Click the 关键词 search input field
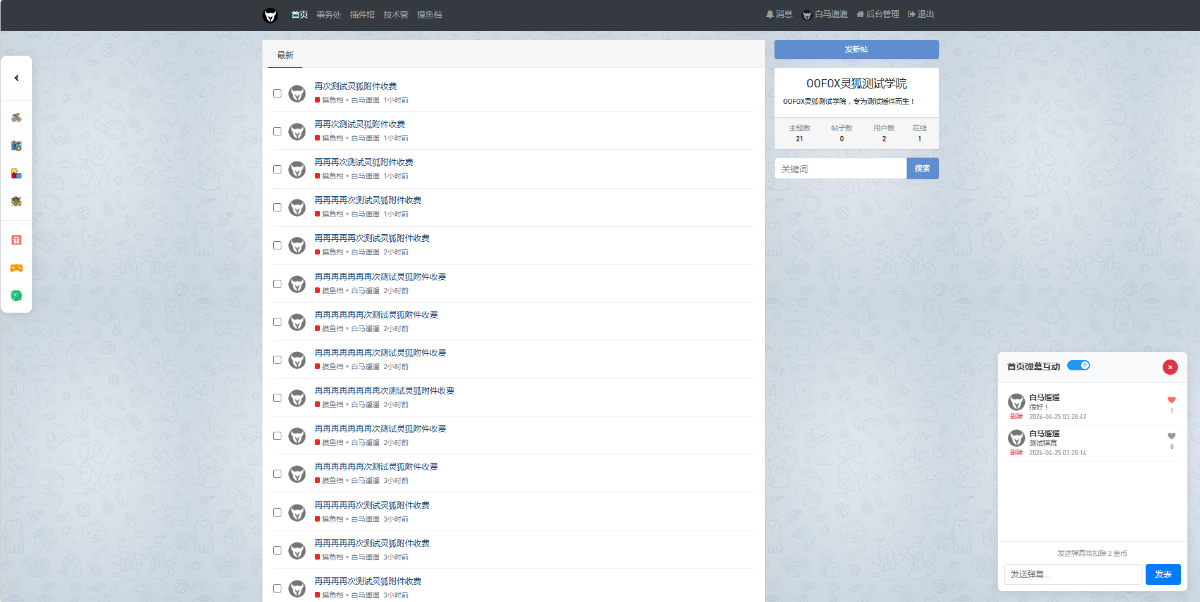The width and height of the screenshot is (1200, 602). [840, 169]
